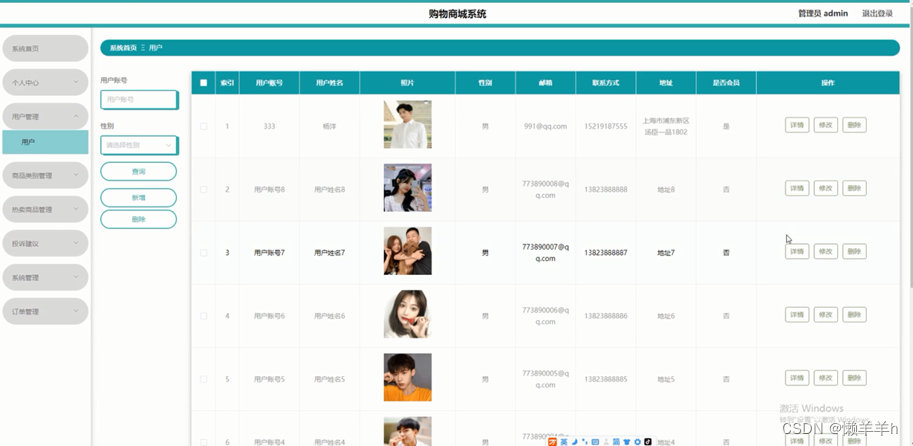Click 修改 for 用户账号6 row

point(826,314)
